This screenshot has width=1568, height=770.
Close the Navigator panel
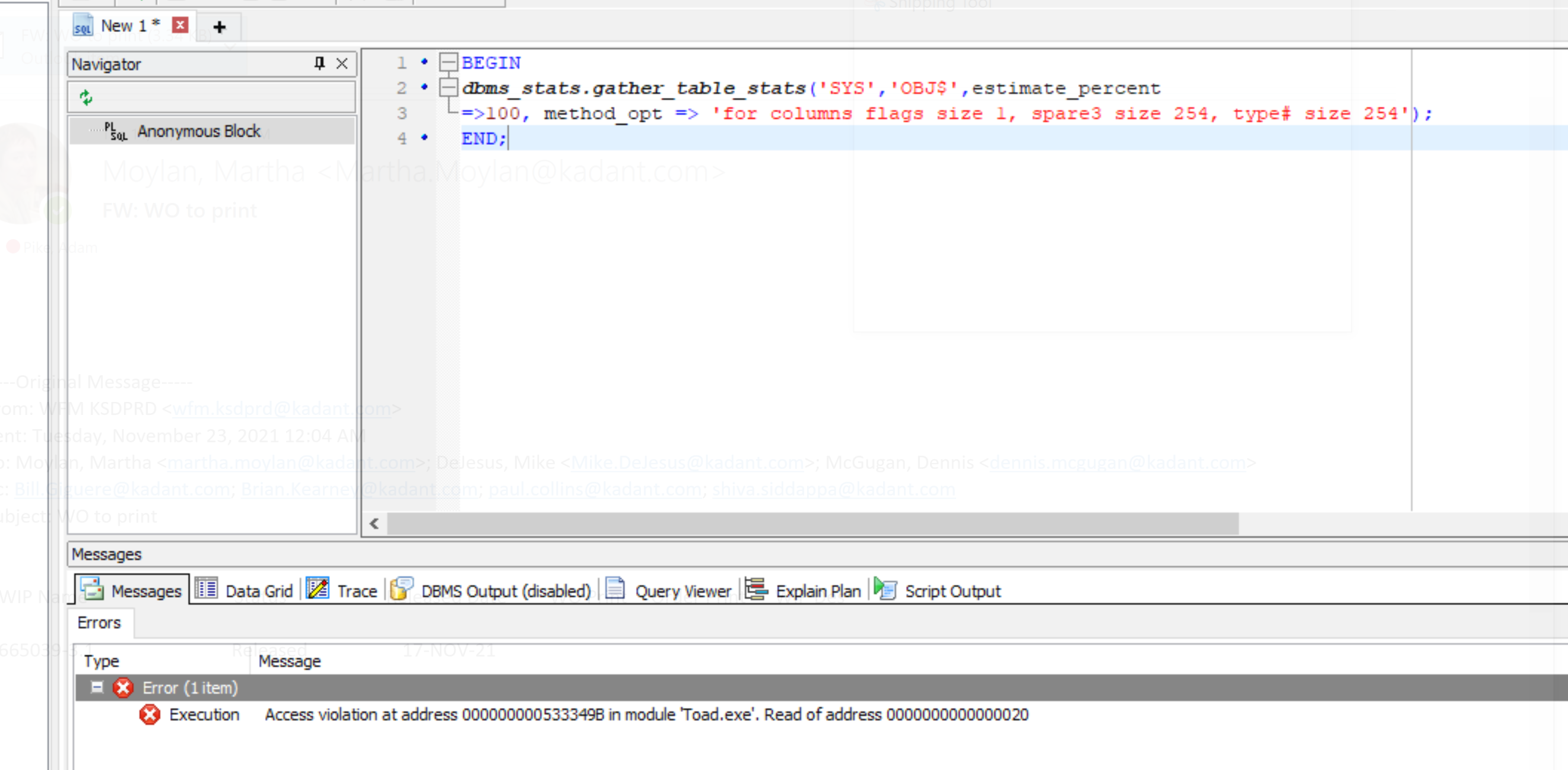pyautogui.click(x=342, y=64)
